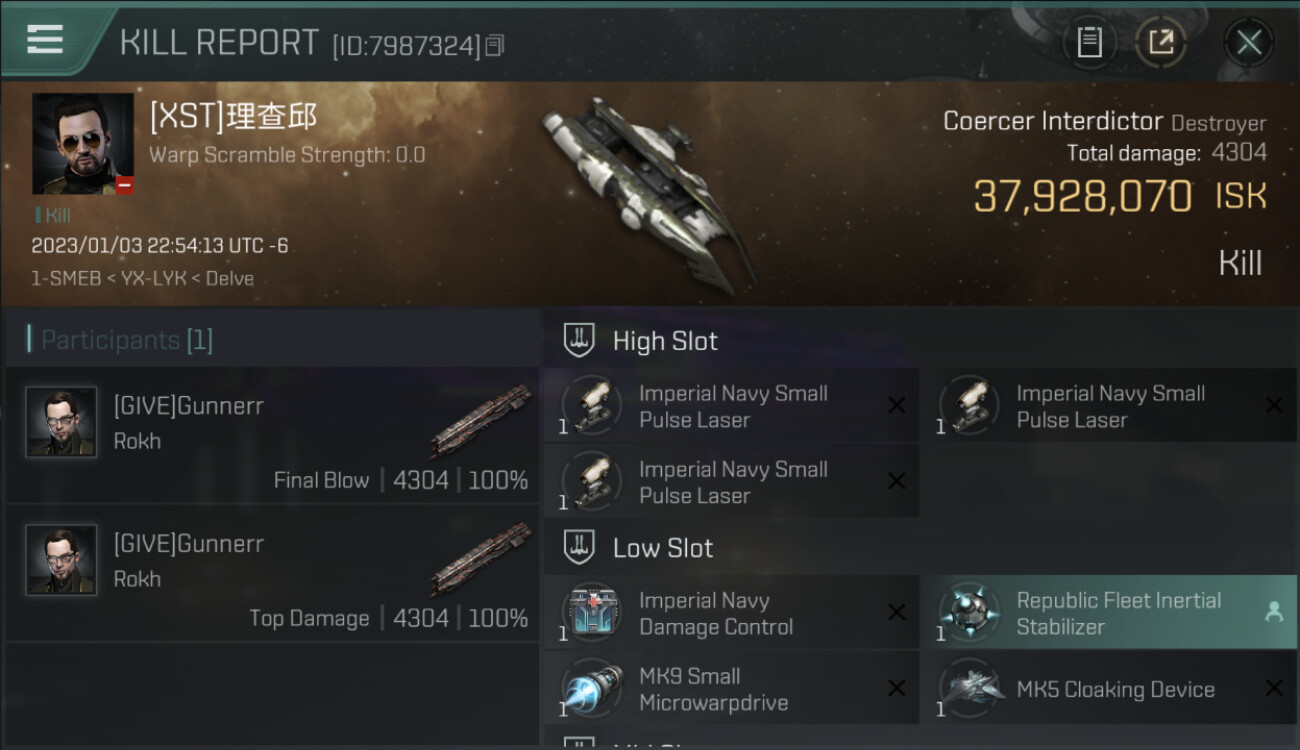Click the MK9 Small Microwarpdrive icon
This screenshot has height=750, width=1300.
click(x=592, y=689)
